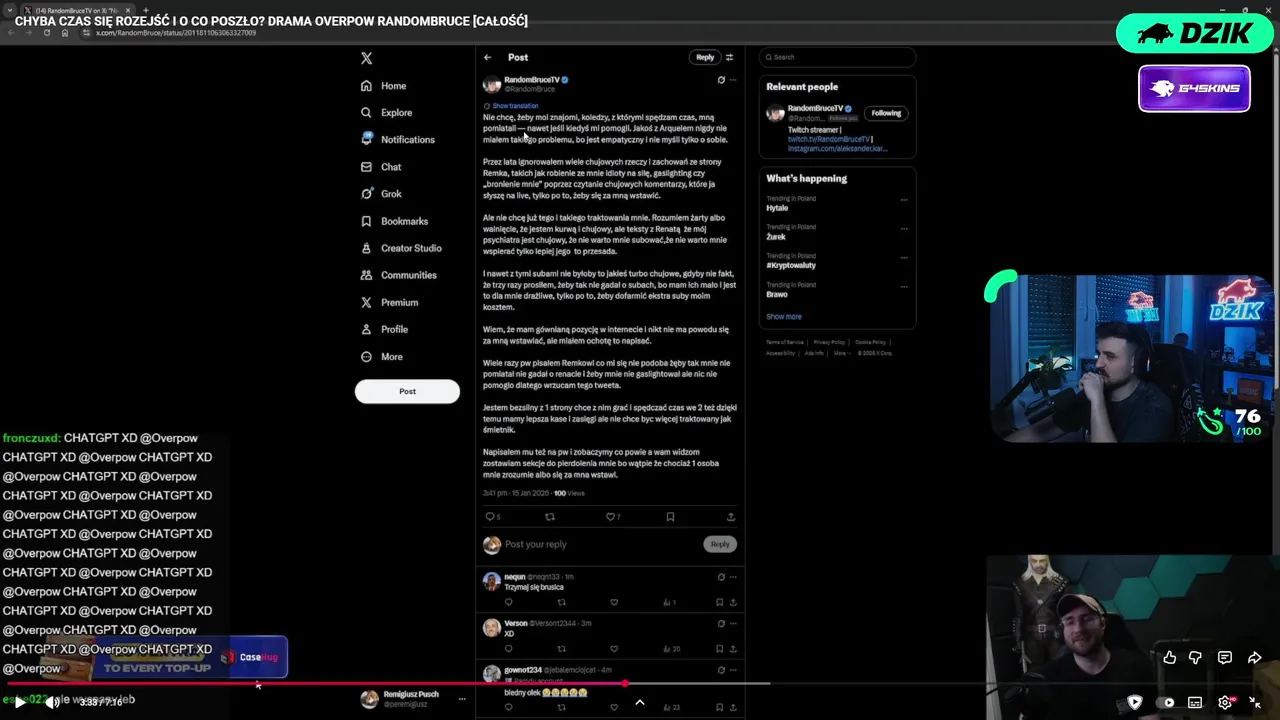Open More options in X sidebar
Screen dimensions: 1280x720
click(x=381, y=357)
